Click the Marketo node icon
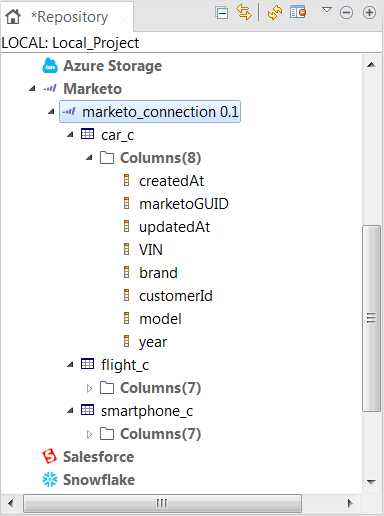Viewport: 384px width, 516px height. pos(50,89)
